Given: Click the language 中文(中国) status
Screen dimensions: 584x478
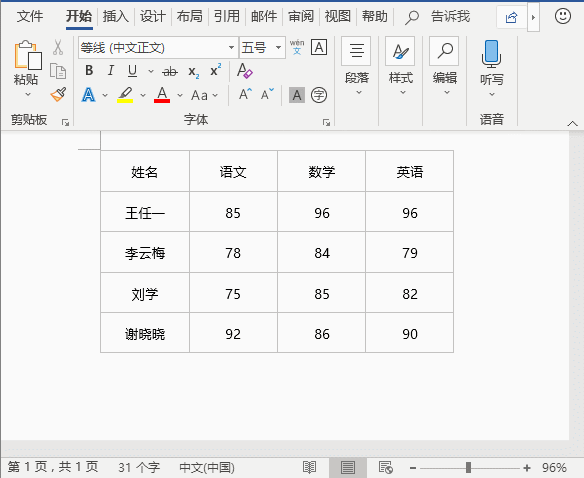Looking at the screenshot, I should point(207,468).
